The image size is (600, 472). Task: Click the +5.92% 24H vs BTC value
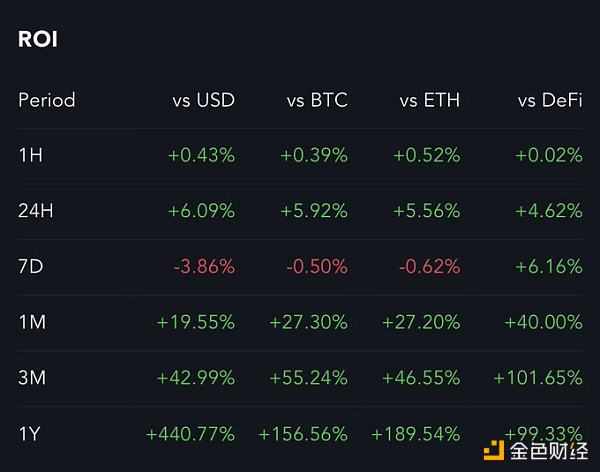(x=314, y=211)
